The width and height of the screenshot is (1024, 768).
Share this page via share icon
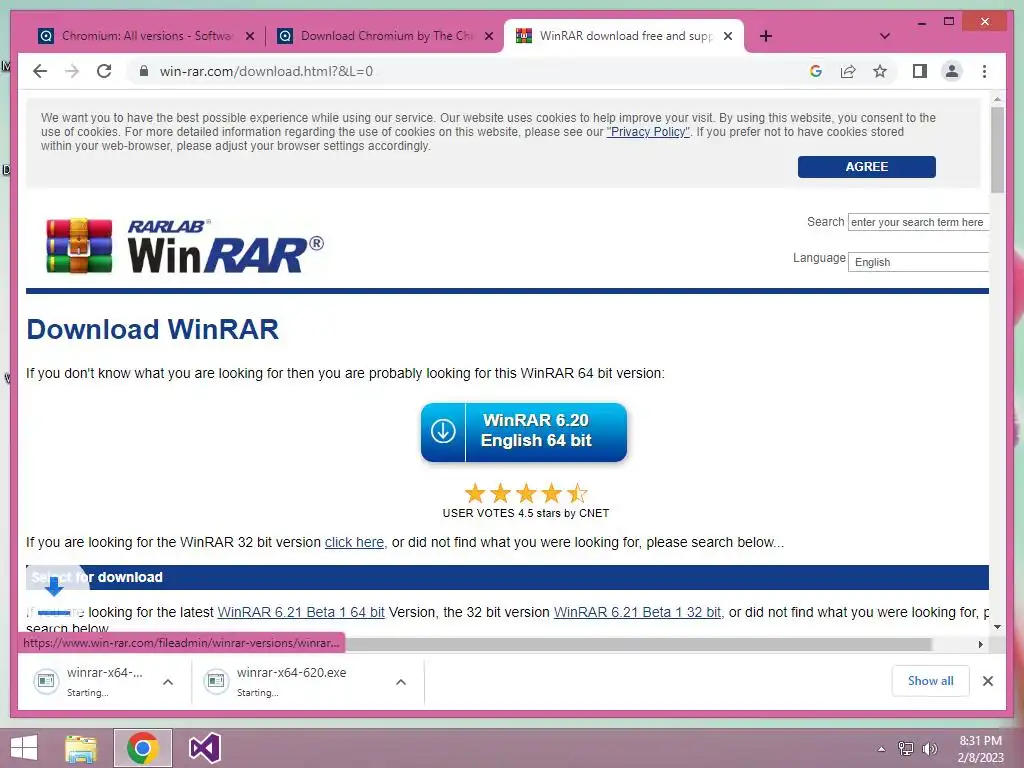click(x=848, y=71)
